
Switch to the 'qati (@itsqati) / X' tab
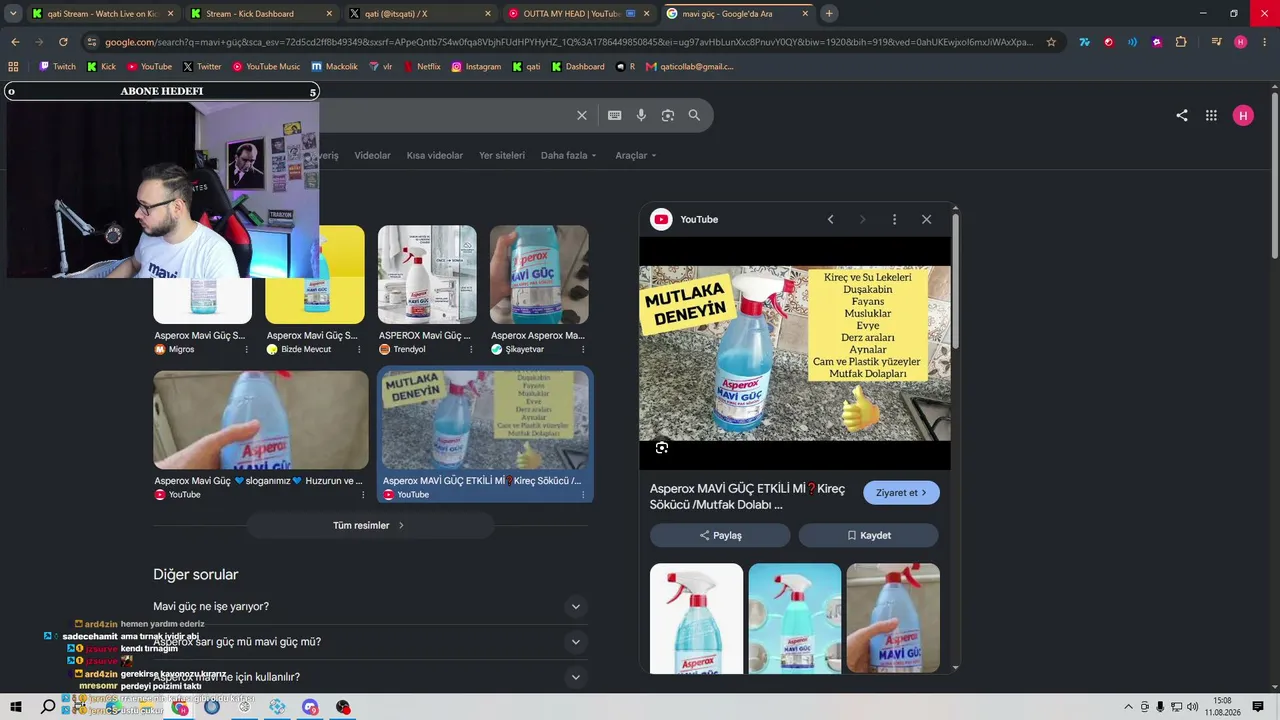pyautogui.click(x=420, y=14)
